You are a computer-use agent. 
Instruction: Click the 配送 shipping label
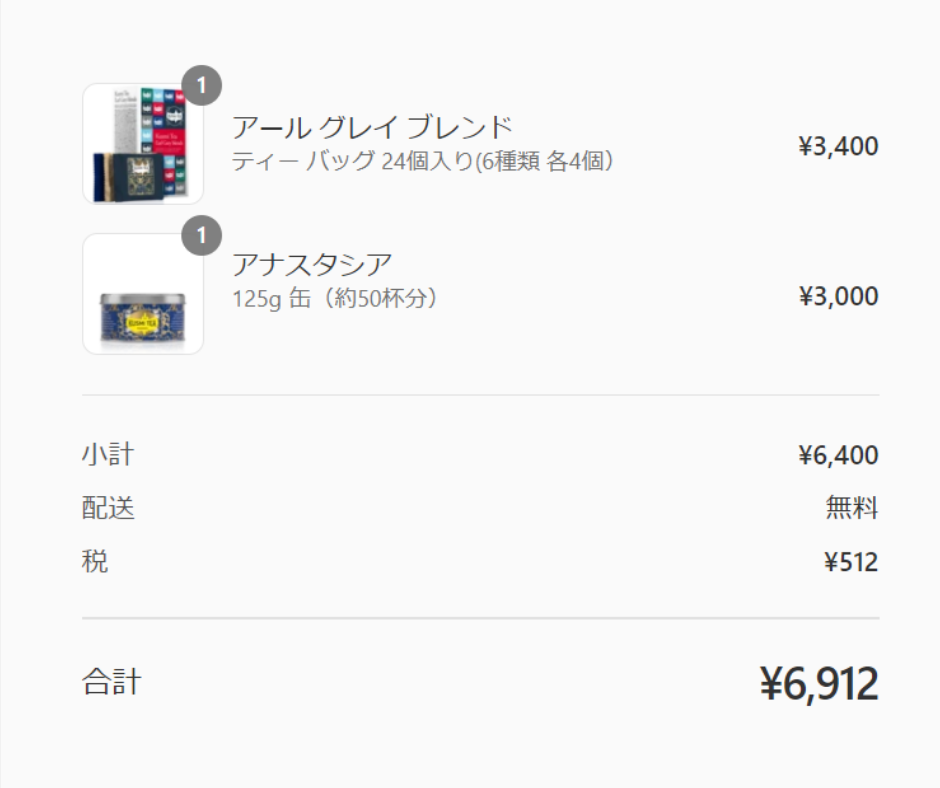(108, 507)
